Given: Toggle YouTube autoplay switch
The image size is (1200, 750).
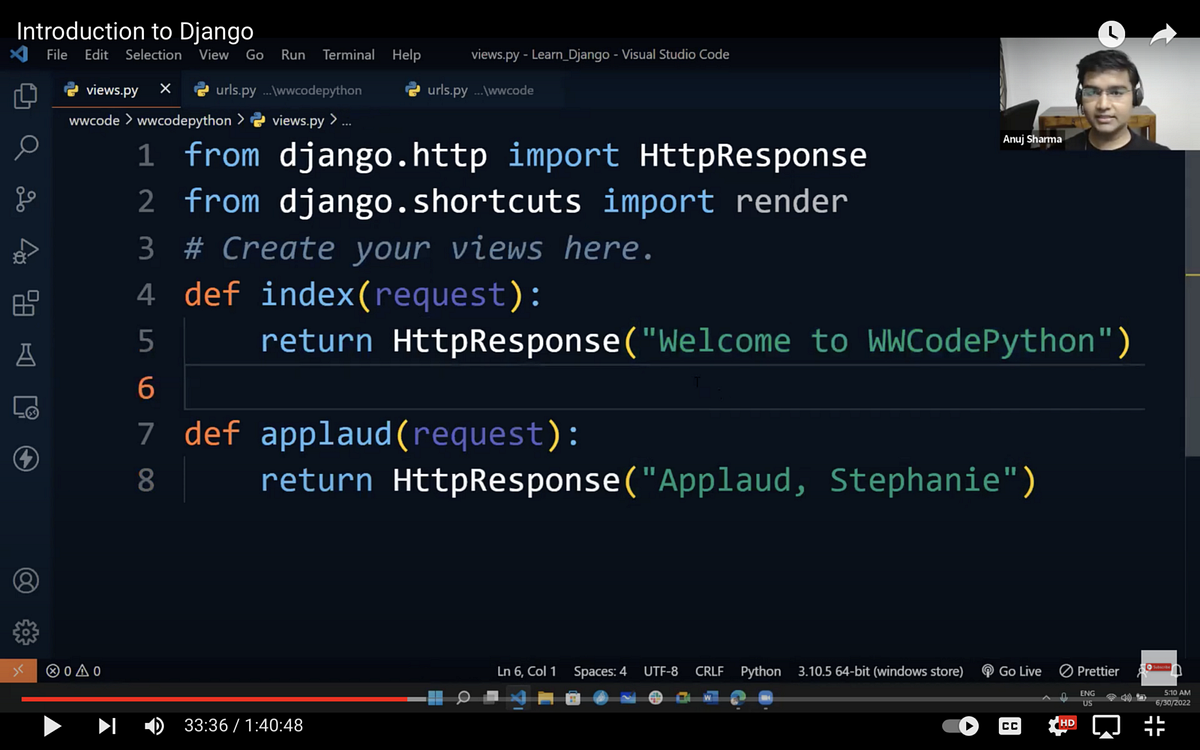Looking at the screenshot, I should click(x=959, y=726).
